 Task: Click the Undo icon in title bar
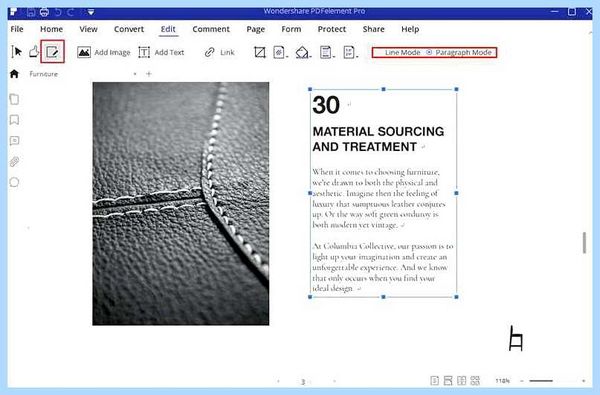click(x=58, y=12)
